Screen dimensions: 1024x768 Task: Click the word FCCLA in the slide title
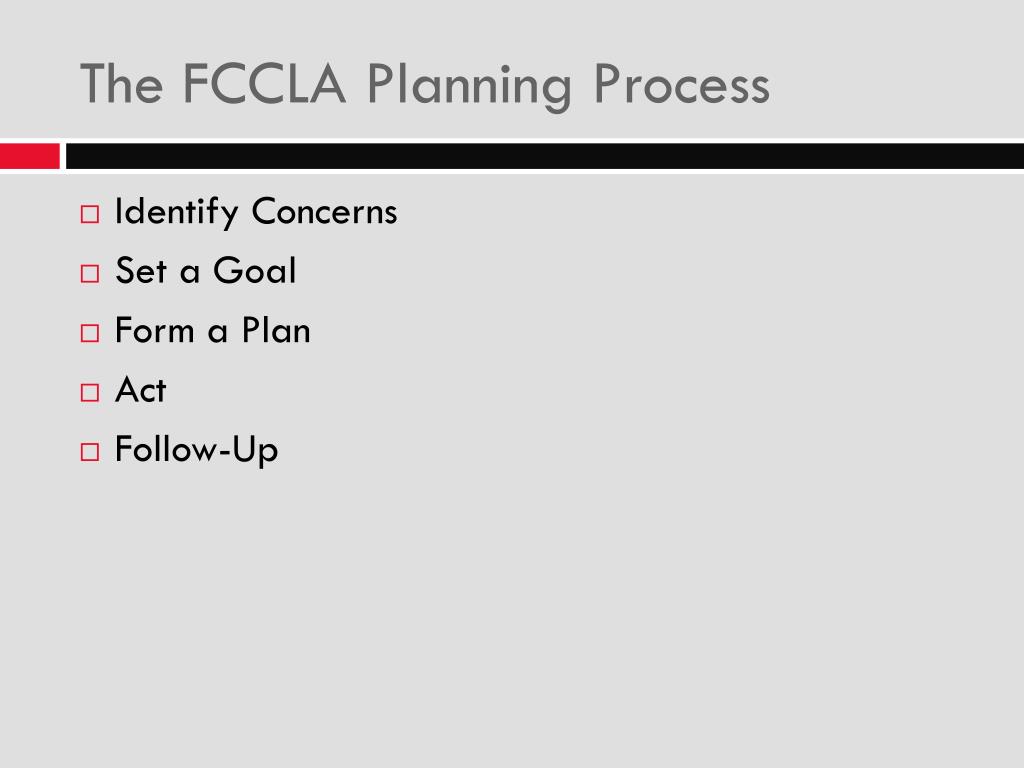(x=264, y=84)
